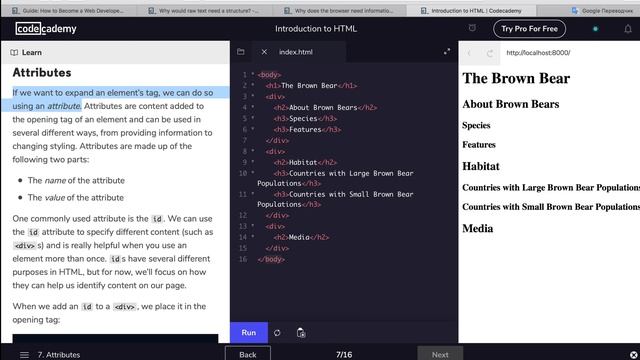
Task: Click the 7/16 progress indicator
Action: [344, 355]
